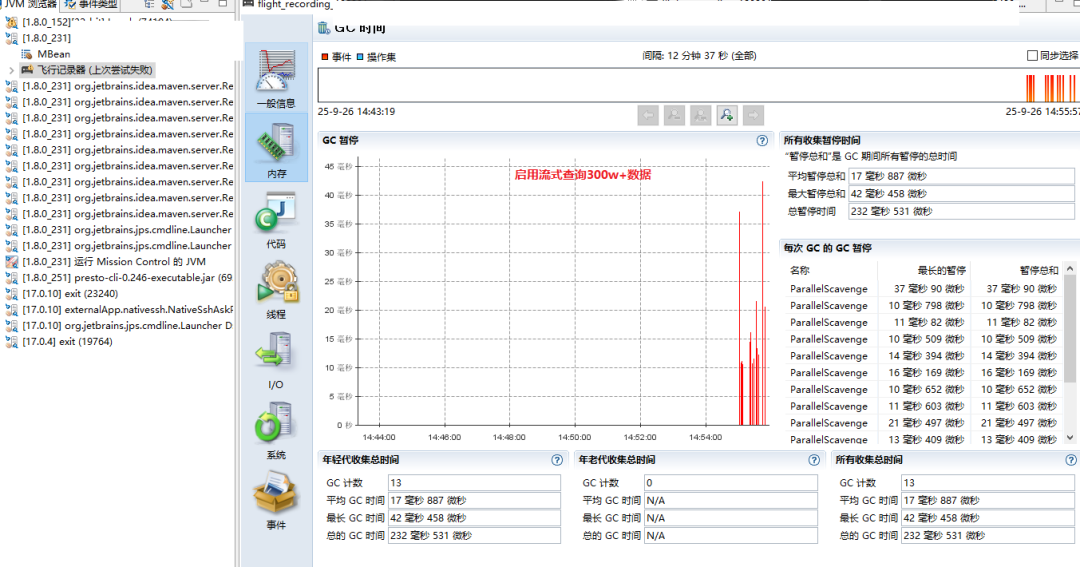Viewport: 1080px width, 567px height.
Task: Select ParallelScavenge row with 21 毫秒 497 微秒
Action: pyautogui.click(x=924, y=423)
